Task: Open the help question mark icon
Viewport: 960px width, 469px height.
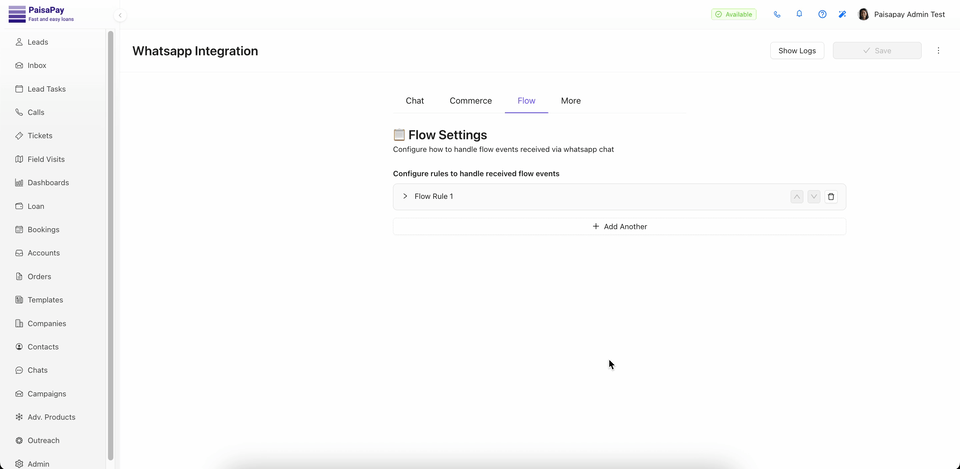Action: (822, 14)
